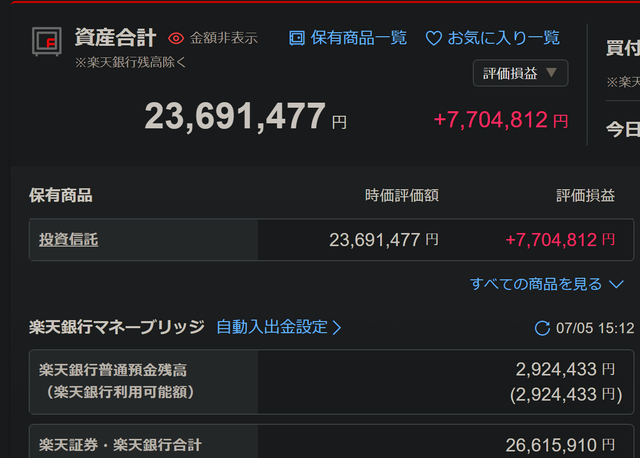
Task: Click the 保有商品一覧 list icon
Action: click(296, 38)
